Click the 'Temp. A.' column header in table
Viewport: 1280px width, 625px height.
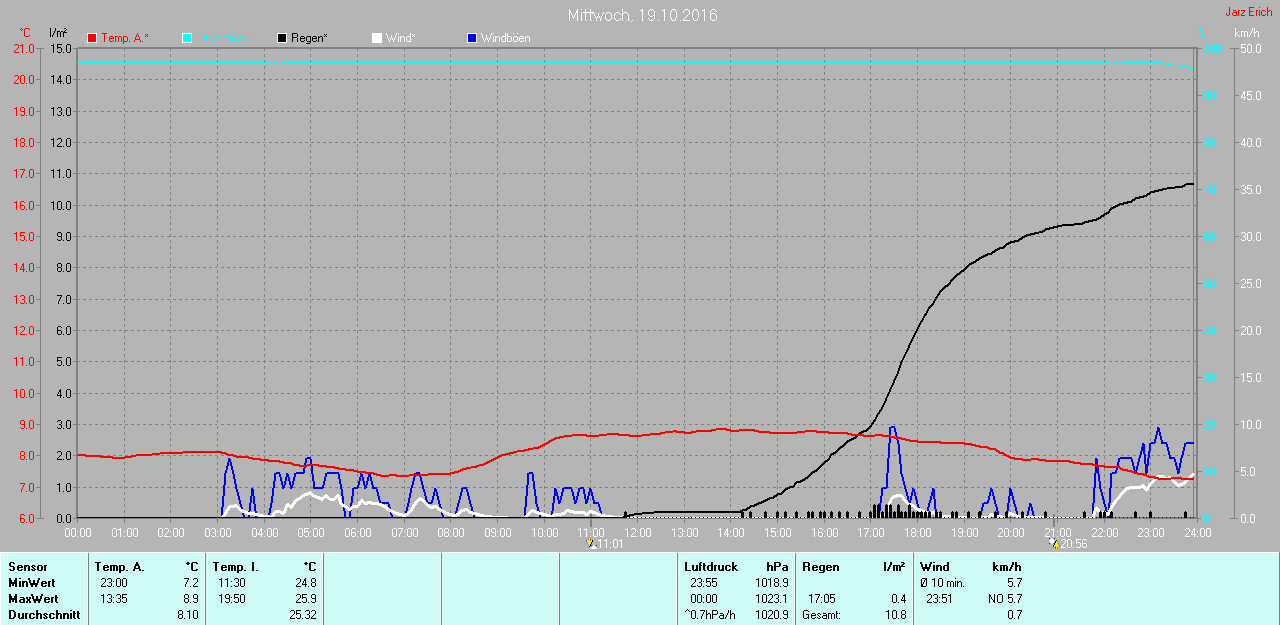click(119, 567)
